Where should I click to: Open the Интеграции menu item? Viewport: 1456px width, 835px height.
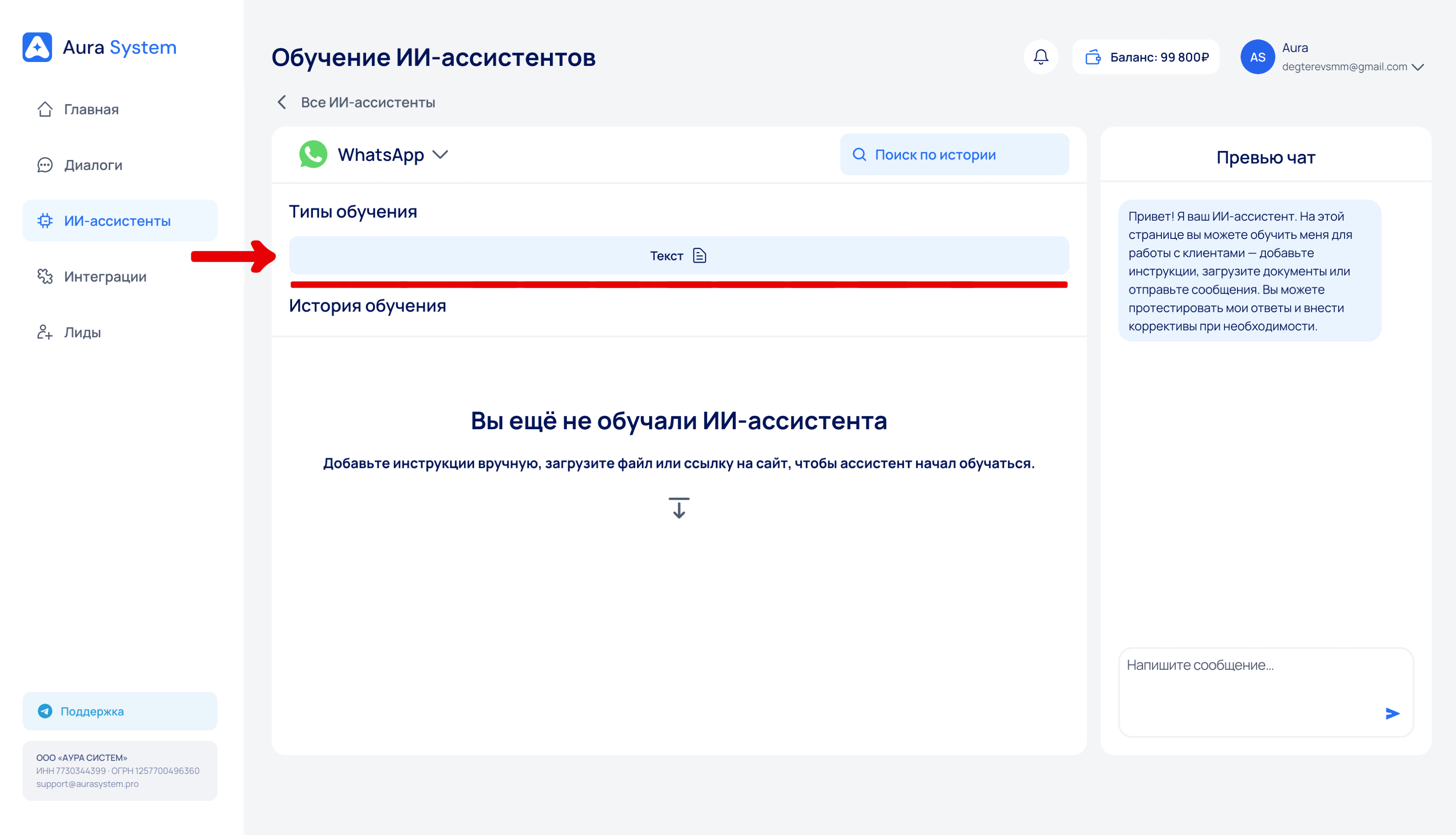[x=105, y=277]
